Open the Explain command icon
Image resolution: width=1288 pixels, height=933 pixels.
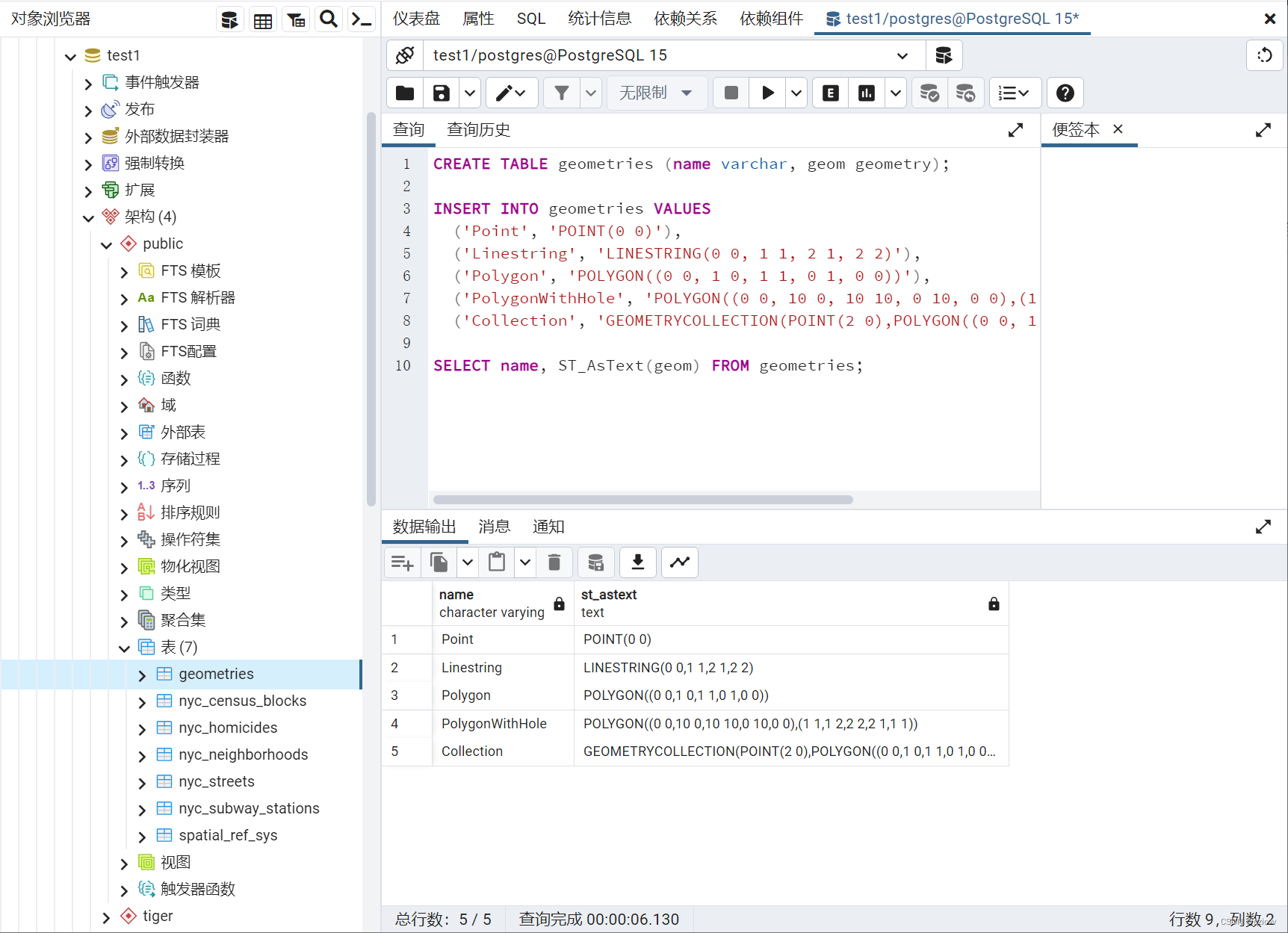[829, 93]
